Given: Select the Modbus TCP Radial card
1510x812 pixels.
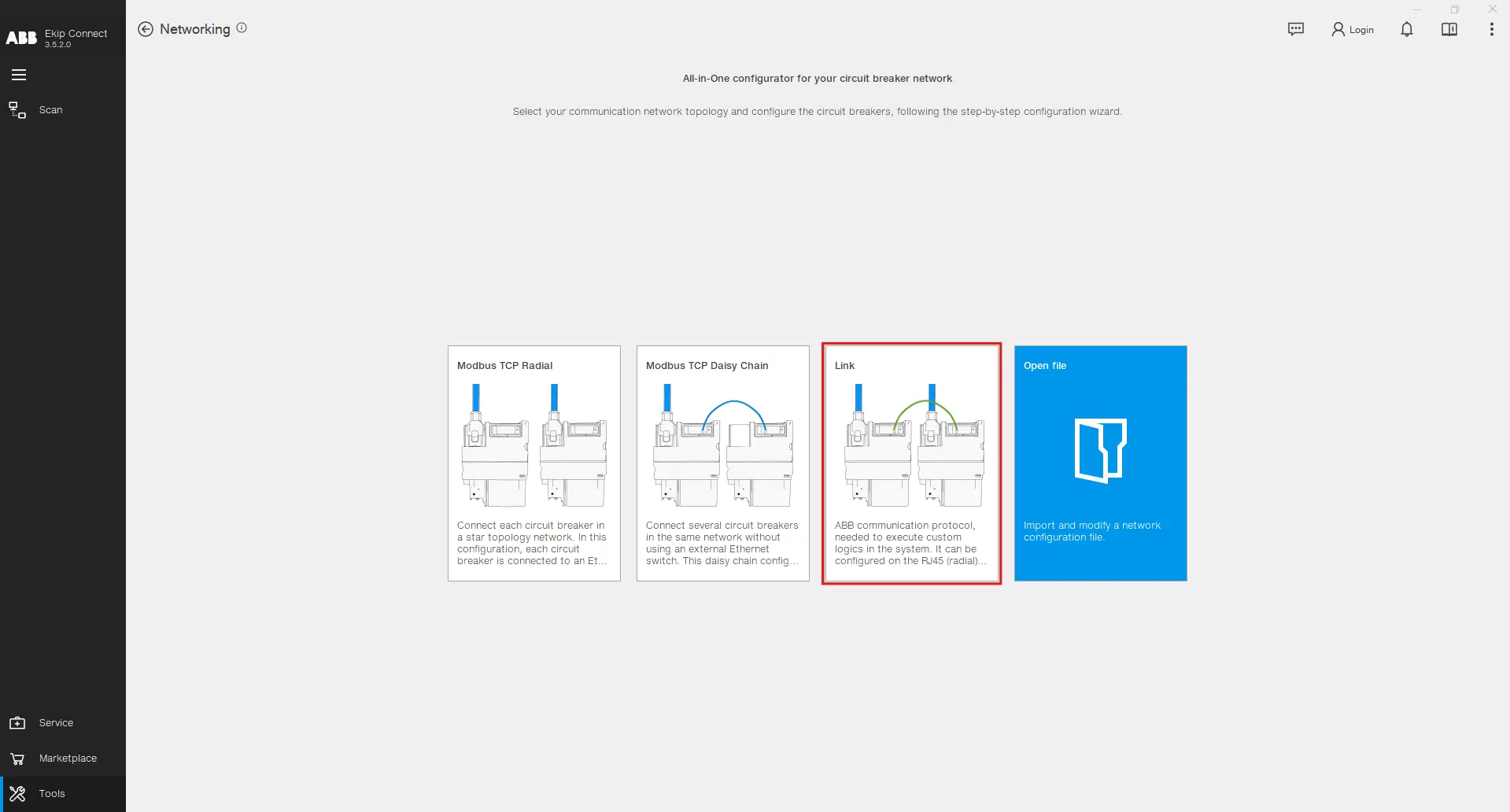Looking at the screenshot, I should [533, 463].
